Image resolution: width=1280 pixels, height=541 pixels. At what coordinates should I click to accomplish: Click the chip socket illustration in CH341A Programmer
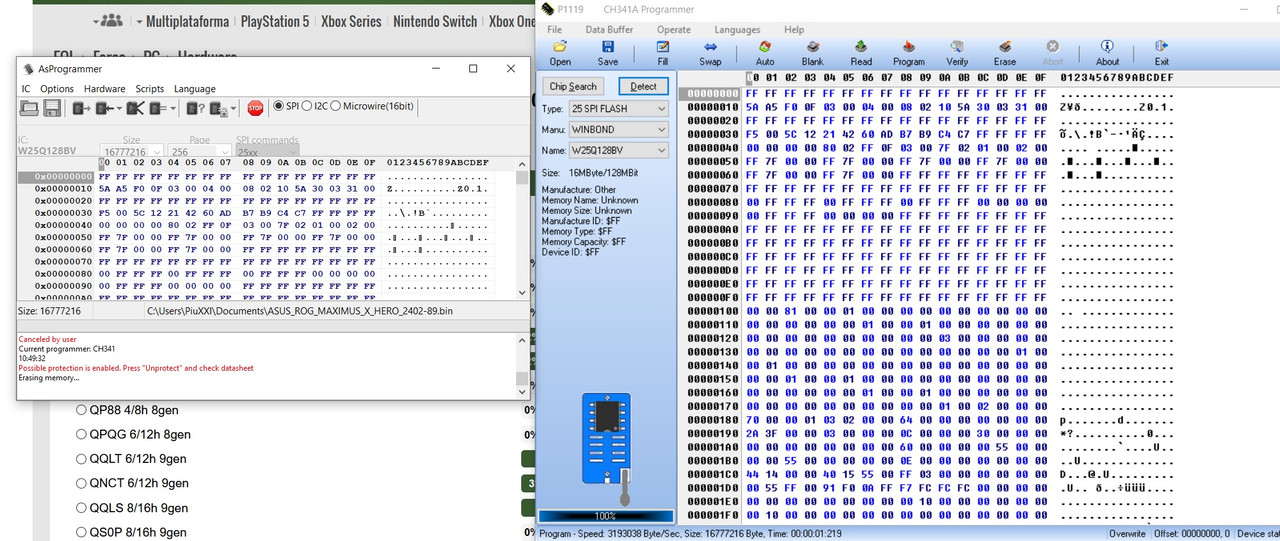tap(606, 447)
